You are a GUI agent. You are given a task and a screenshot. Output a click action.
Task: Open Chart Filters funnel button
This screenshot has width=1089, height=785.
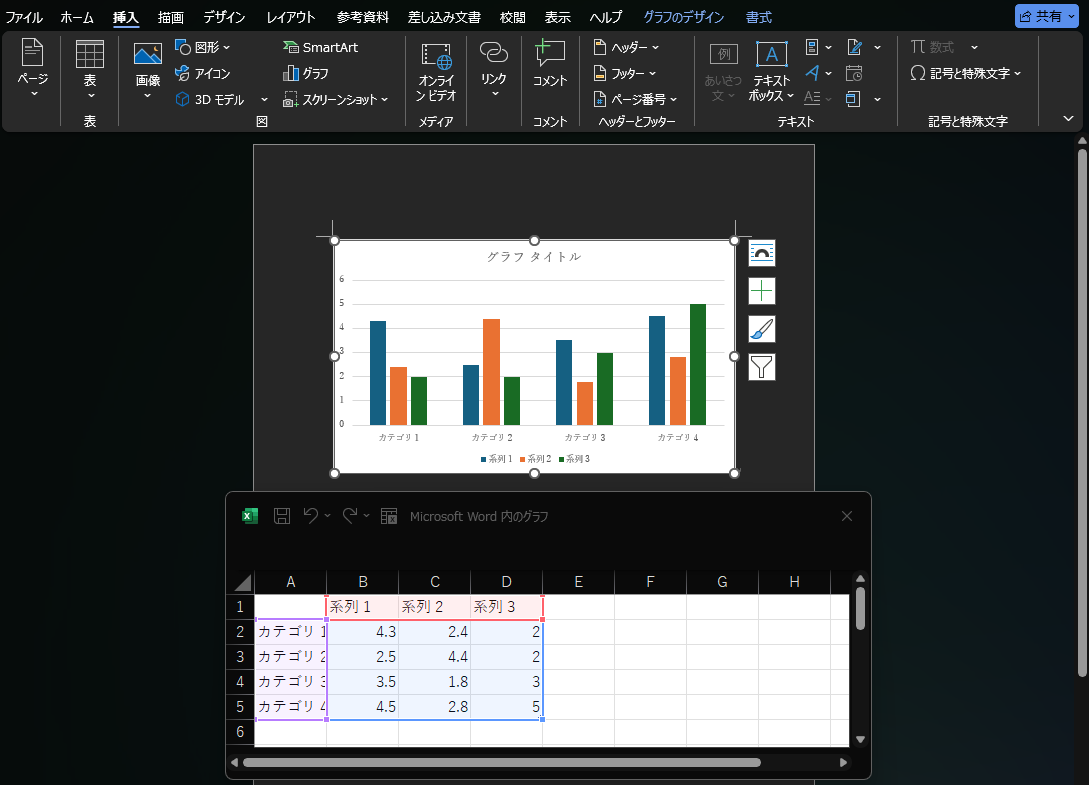pos(762,367)
